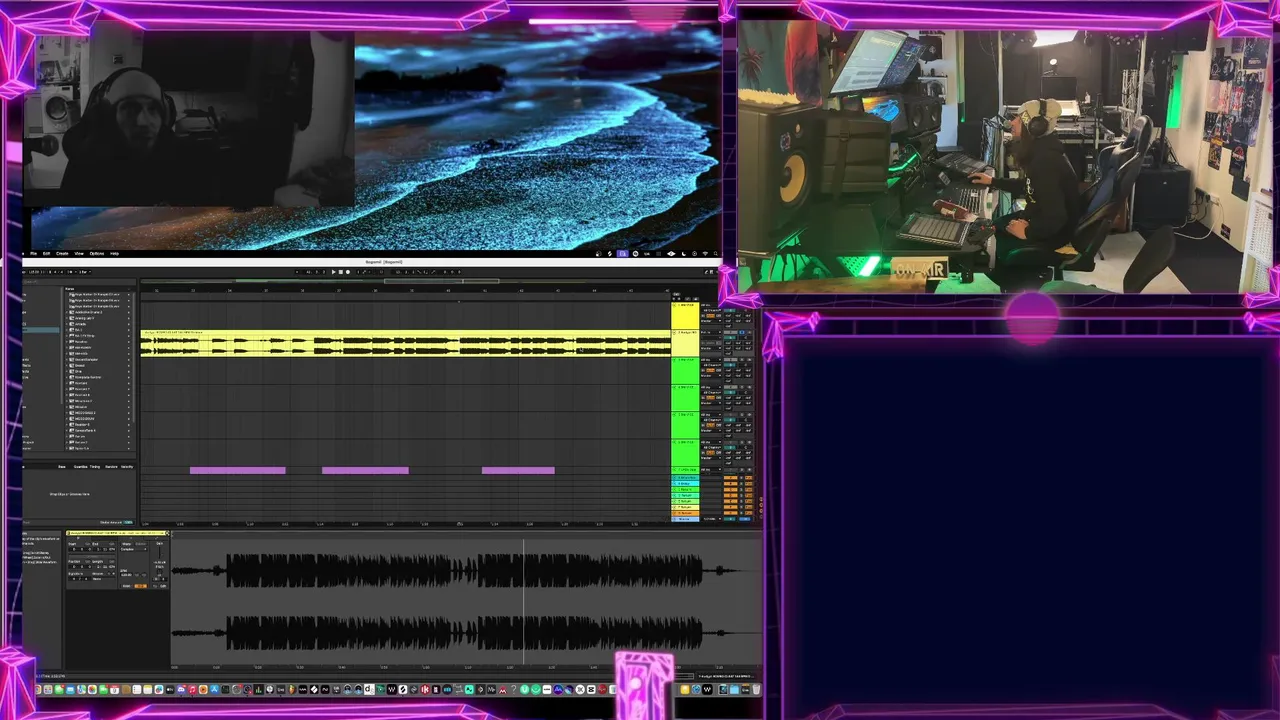Open the Edit menu in Ableton Live
This screenshot has width=1280, height=720.
coord(46,253)
